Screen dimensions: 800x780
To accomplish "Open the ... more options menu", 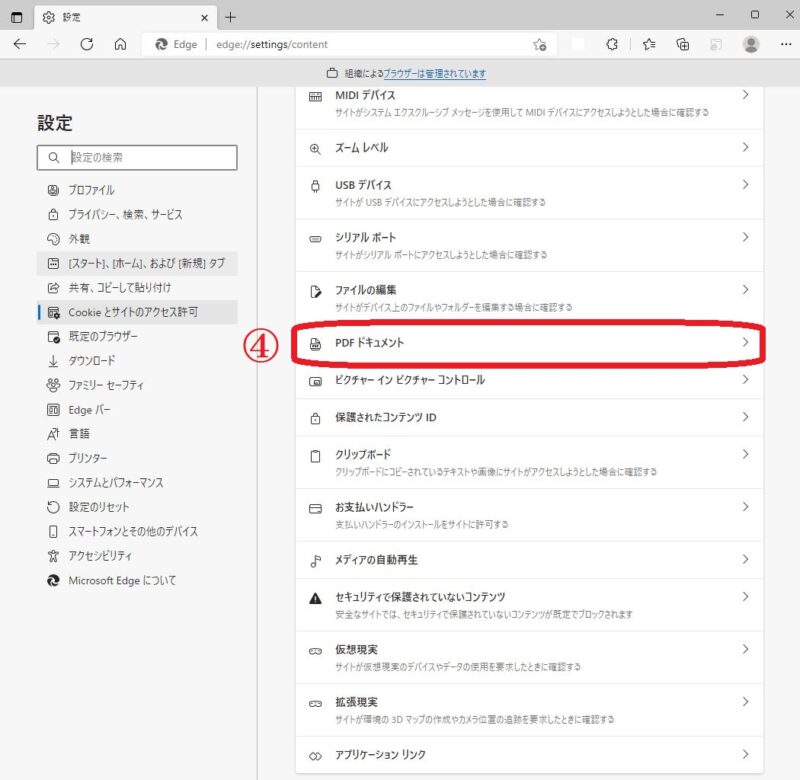I will (786, 44).
